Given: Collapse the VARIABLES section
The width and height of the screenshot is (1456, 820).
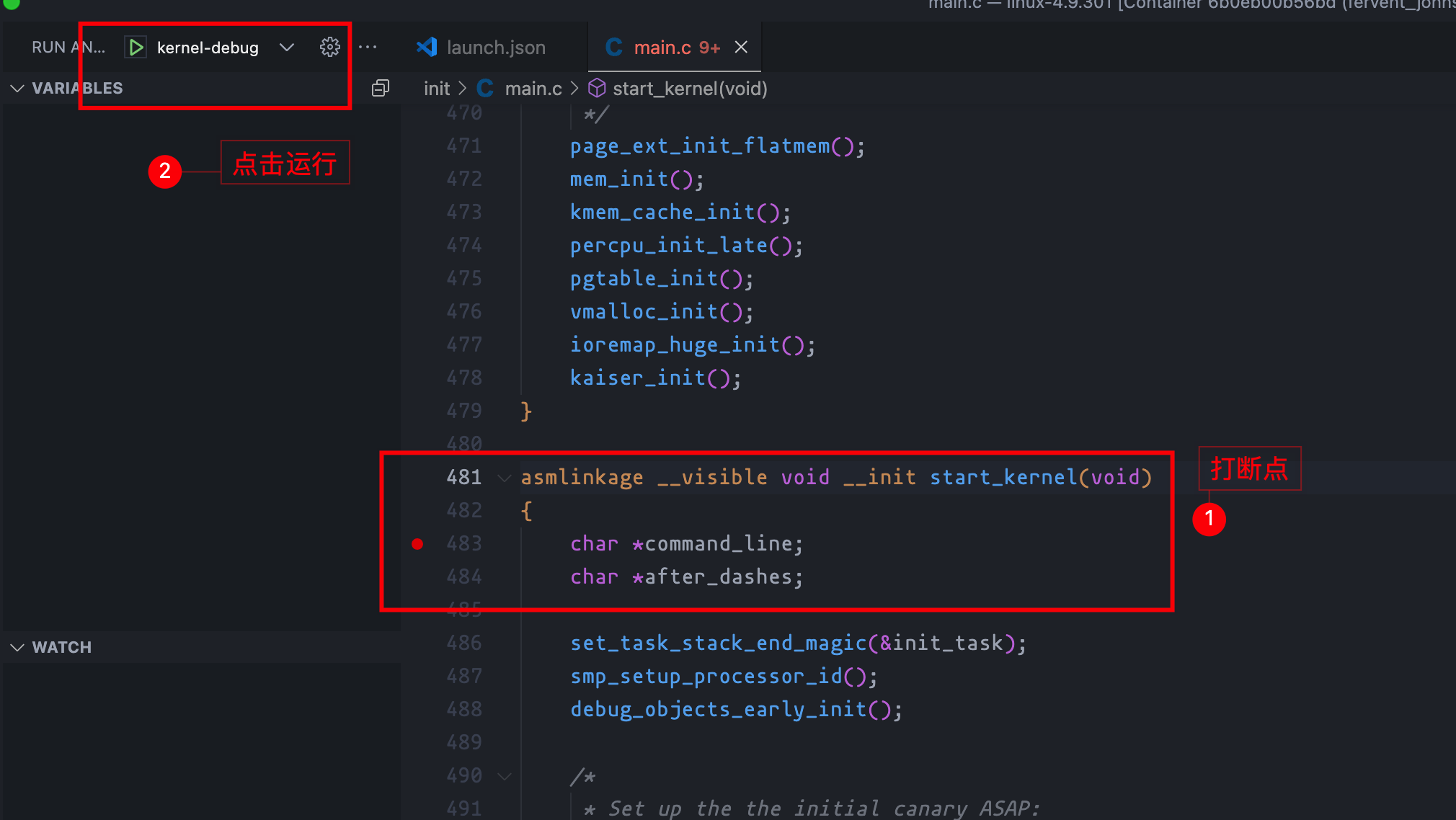Looking at the screenshot, I should [x=17, y=88].
